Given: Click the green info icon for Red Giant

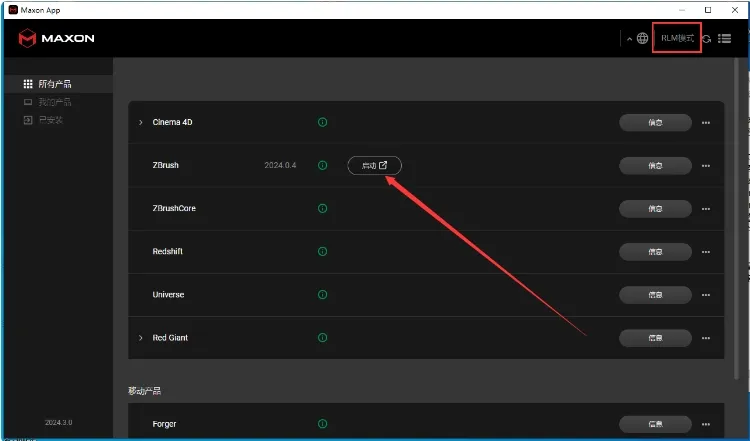Looking at the screenshot, I should coord(322,337).
